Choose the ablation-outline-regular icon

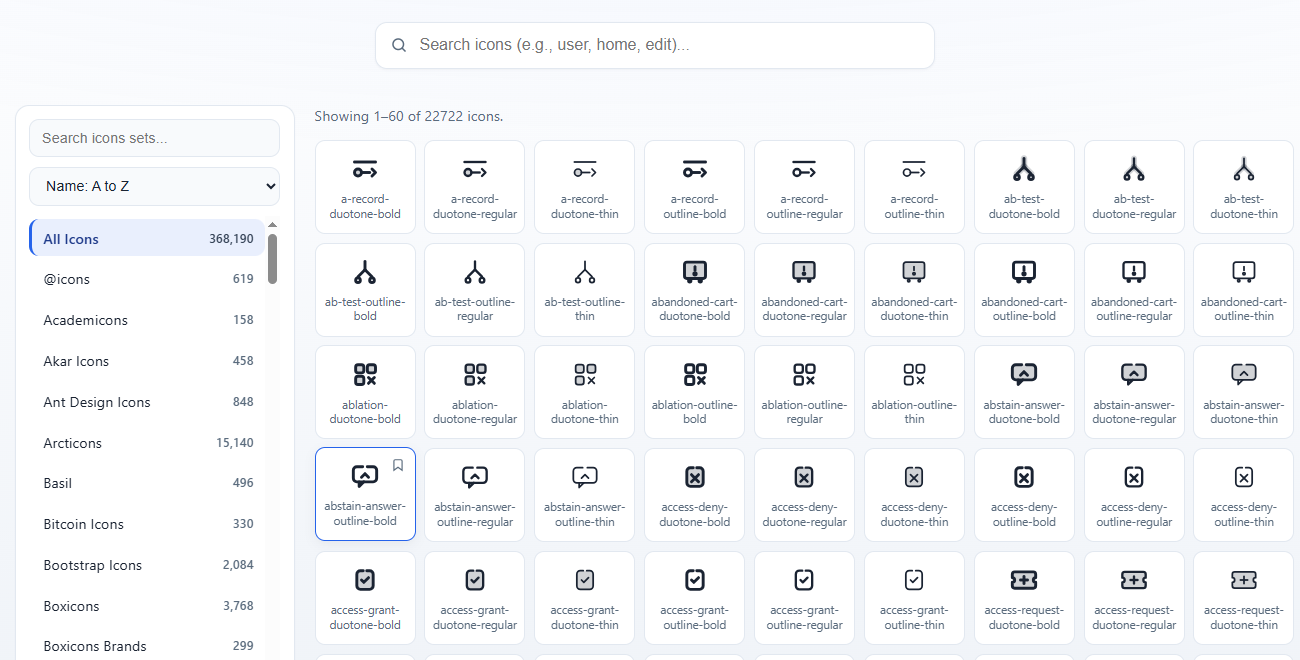pyautogui.click(x=804, y=392)
